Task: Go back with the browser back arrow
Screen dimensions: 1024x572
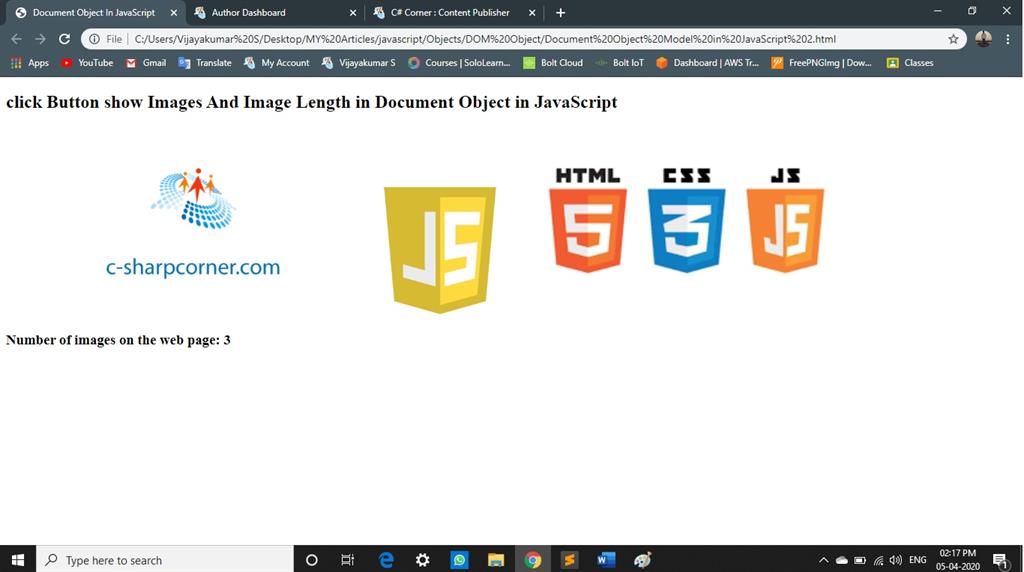Action: point(16,39)
